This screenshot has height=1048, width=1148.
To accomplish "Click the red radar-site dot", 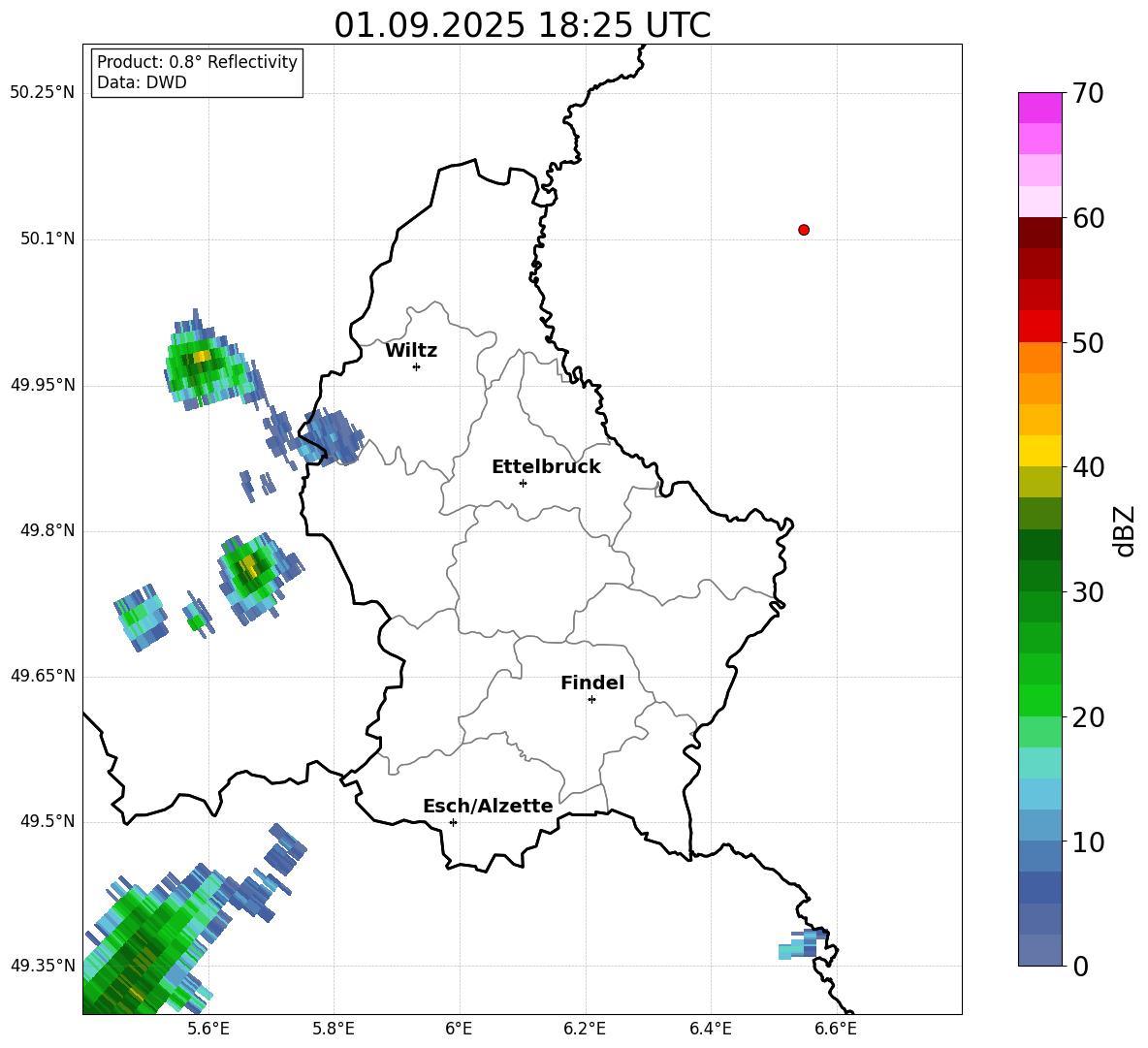I will click(x=804, y=230).
